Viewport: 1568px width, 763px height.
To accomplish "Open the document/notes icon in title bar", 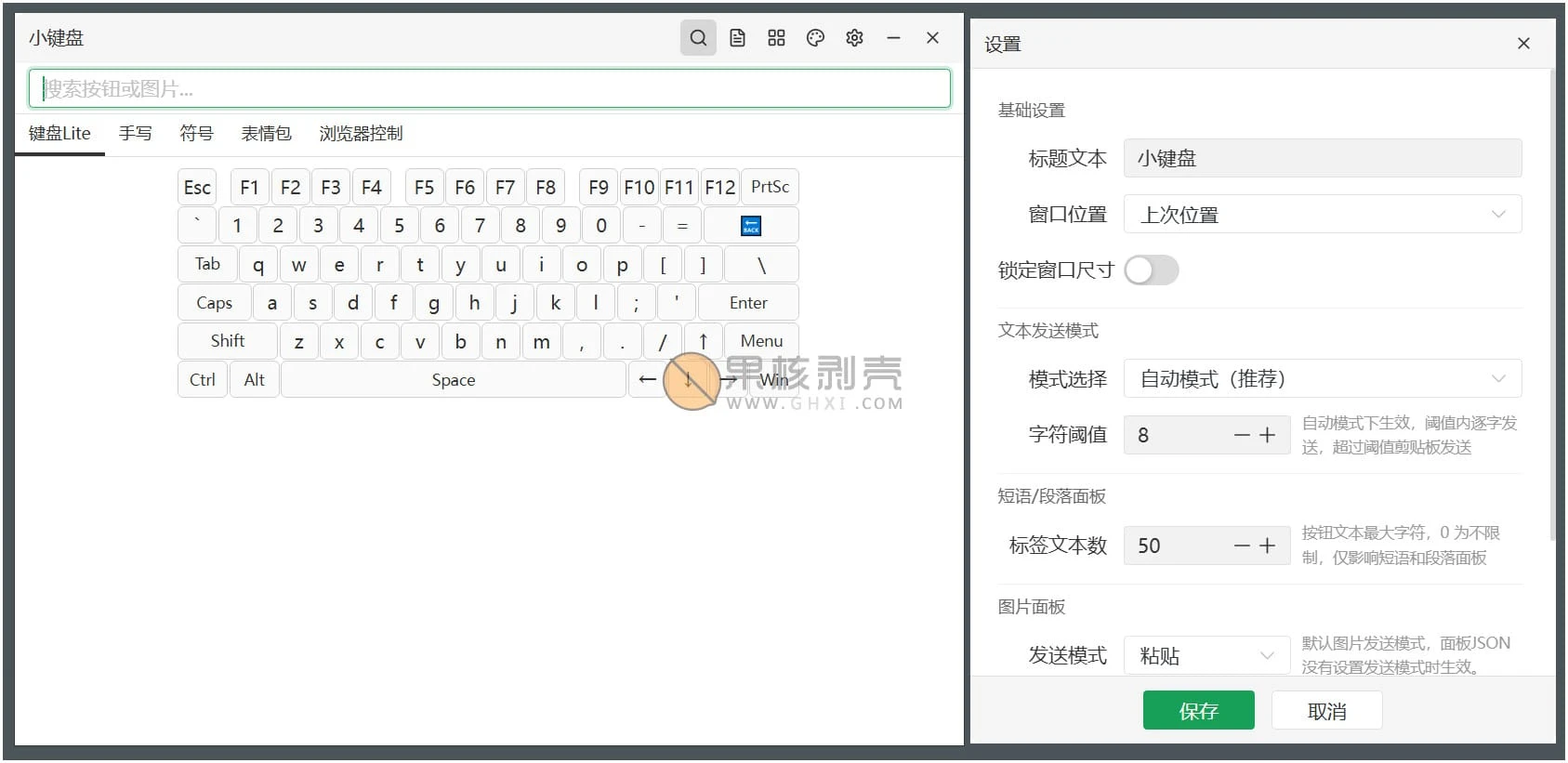I will [x=737, y=38].
